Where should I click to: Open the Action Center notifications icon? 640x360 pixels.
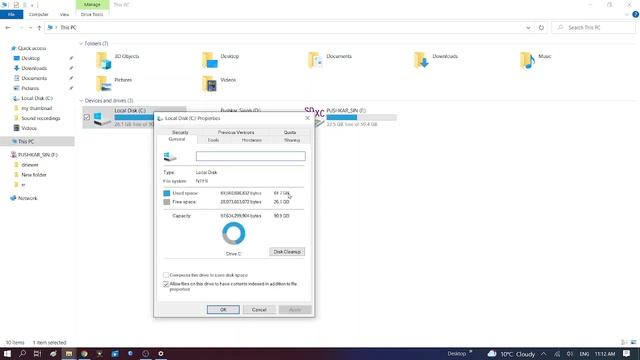[x=627, y=354]
